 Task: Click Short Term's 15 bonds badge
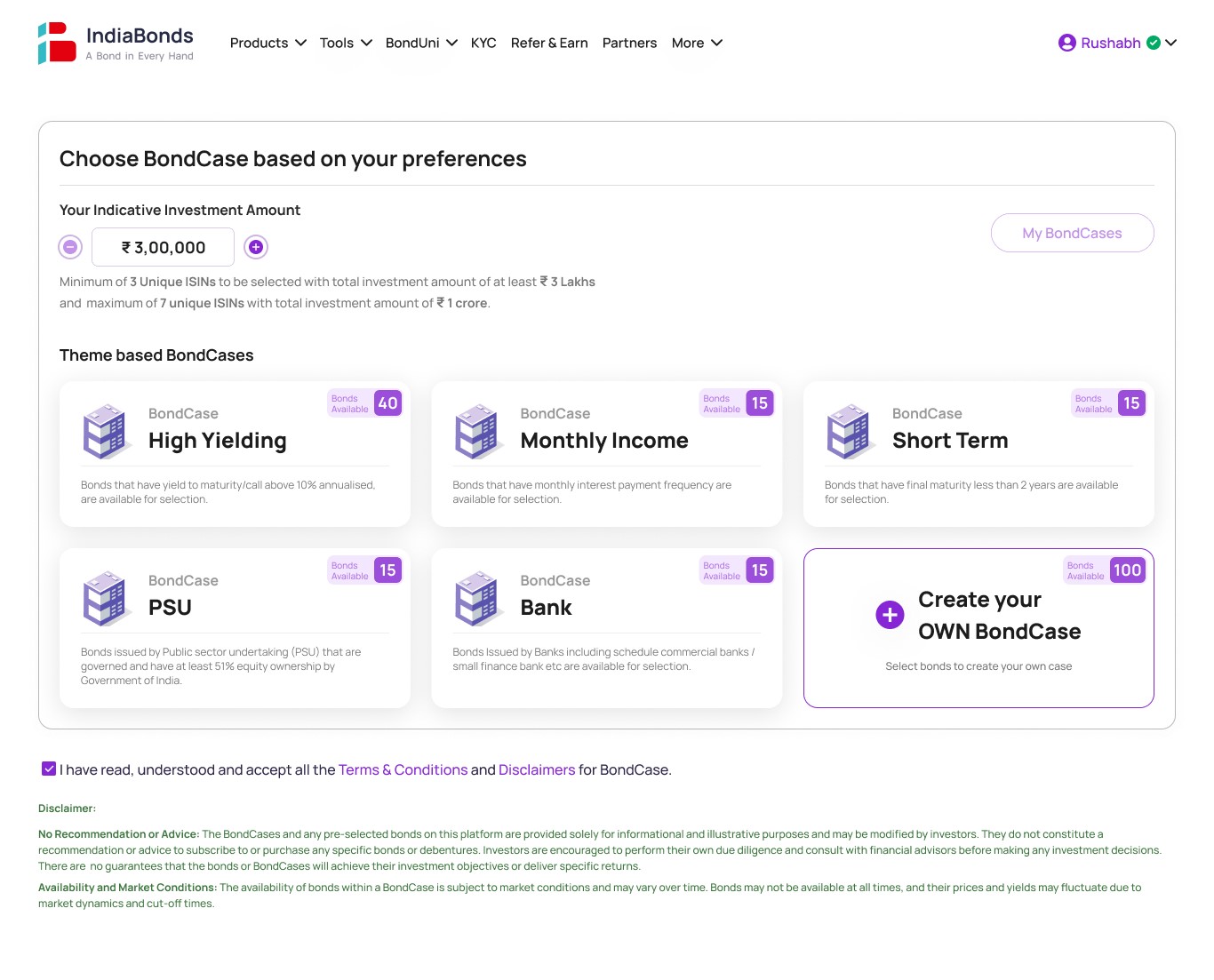click(x=1108, y=403)
